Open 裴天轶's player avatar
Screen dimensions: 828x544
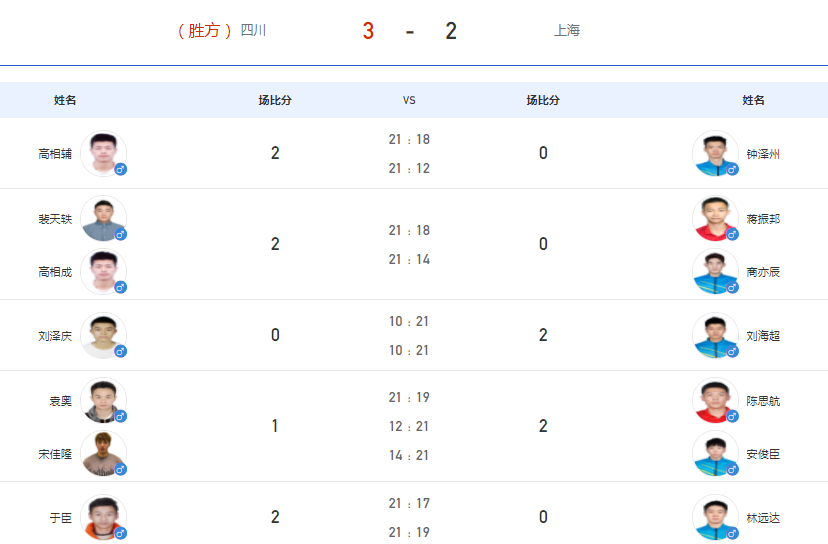click(104, 218)
